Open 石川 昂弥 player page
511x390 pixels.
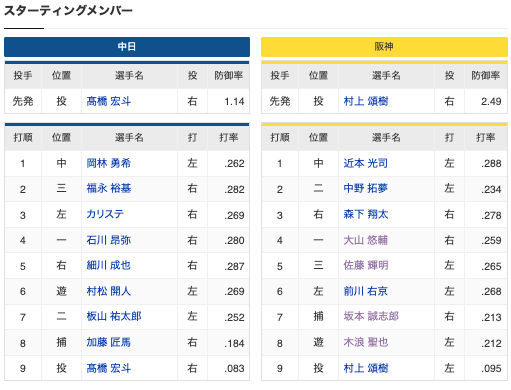click(108, 240)
